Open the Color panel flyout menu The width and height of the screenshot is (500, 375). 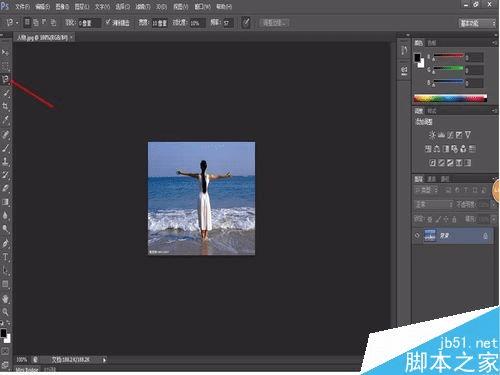click(494, 43)
